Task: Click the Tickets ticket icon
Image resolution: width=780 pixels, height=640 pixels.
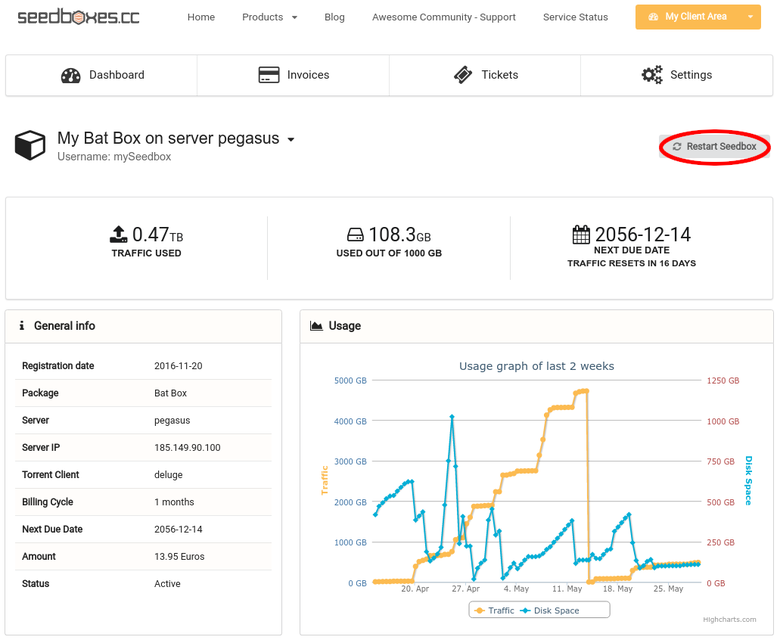Action: (x=463, y=75)
